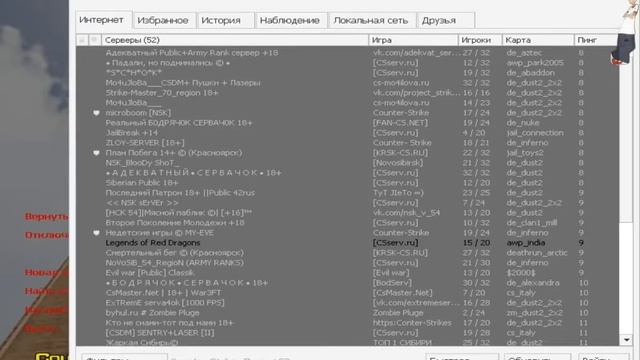Click the Вернуть item in the main menu behind
The height and width of the screenshot is (360, 640).
coord(47,216)
